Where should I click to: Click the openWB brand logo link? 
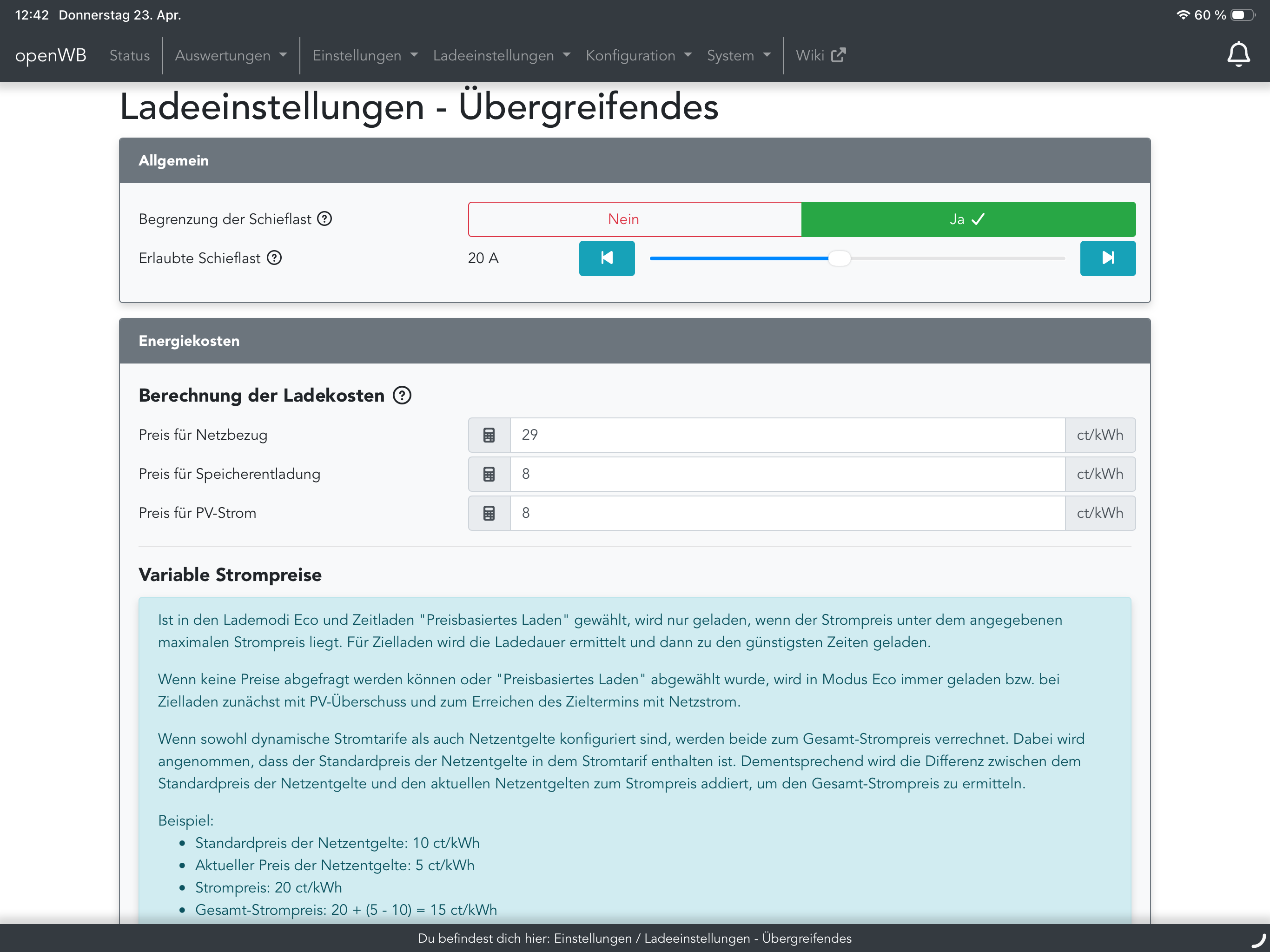pyautogui.click(x=51, y=56)
